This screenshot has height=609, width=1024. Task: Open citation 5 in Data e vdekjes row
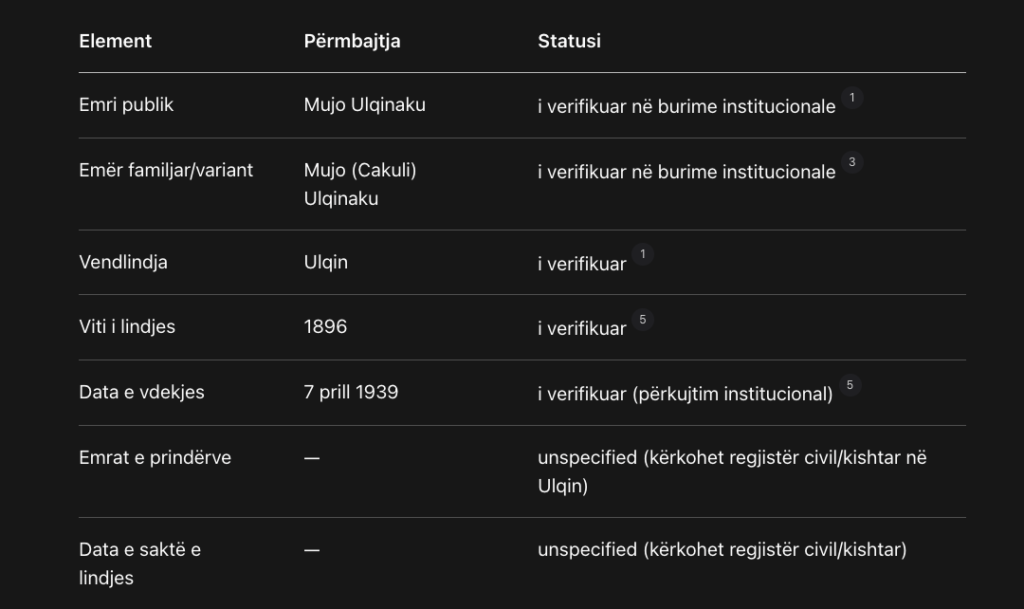851,385
